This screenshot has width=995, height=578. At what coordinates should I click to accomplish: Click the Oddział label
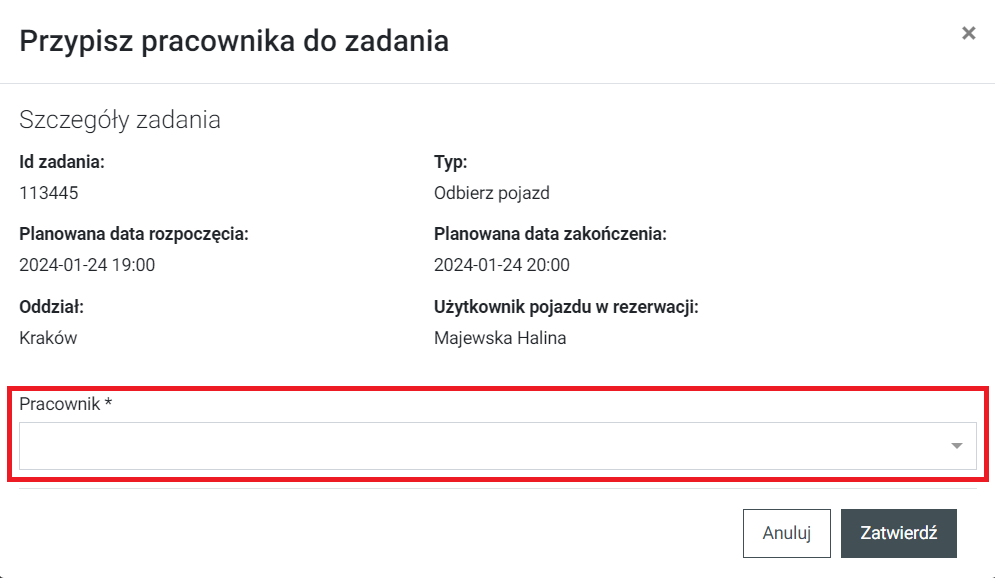pyautogui.click(x=51, y=306)
